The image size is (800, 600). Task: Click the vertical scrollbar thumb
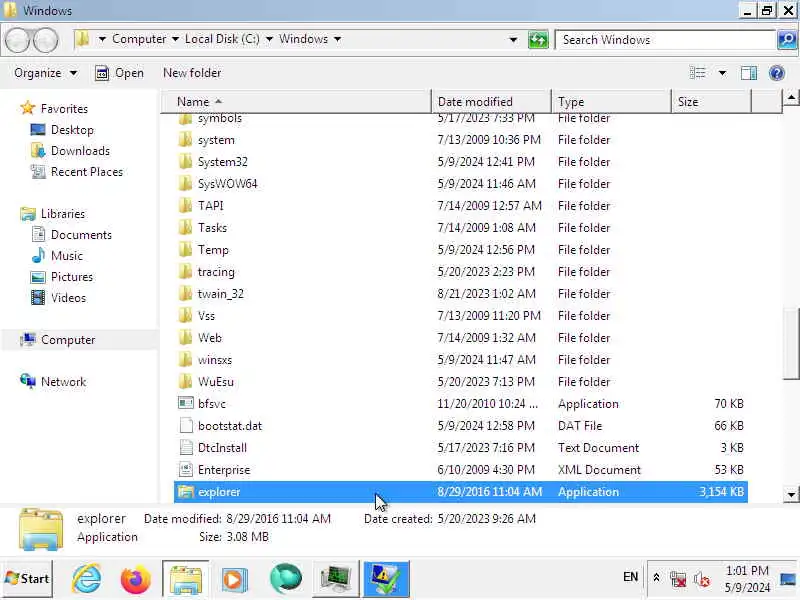coord(791,343)
